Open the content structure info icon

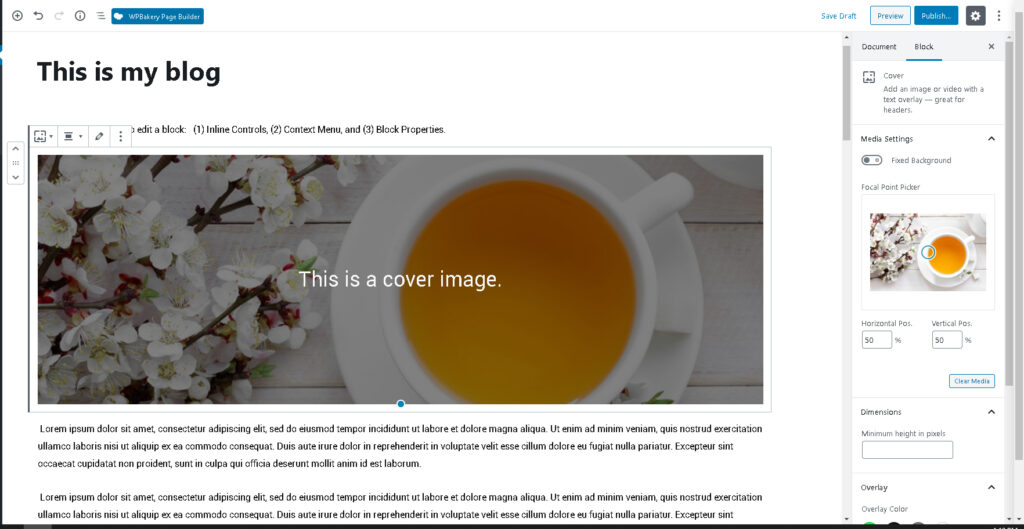coord(80,16)
